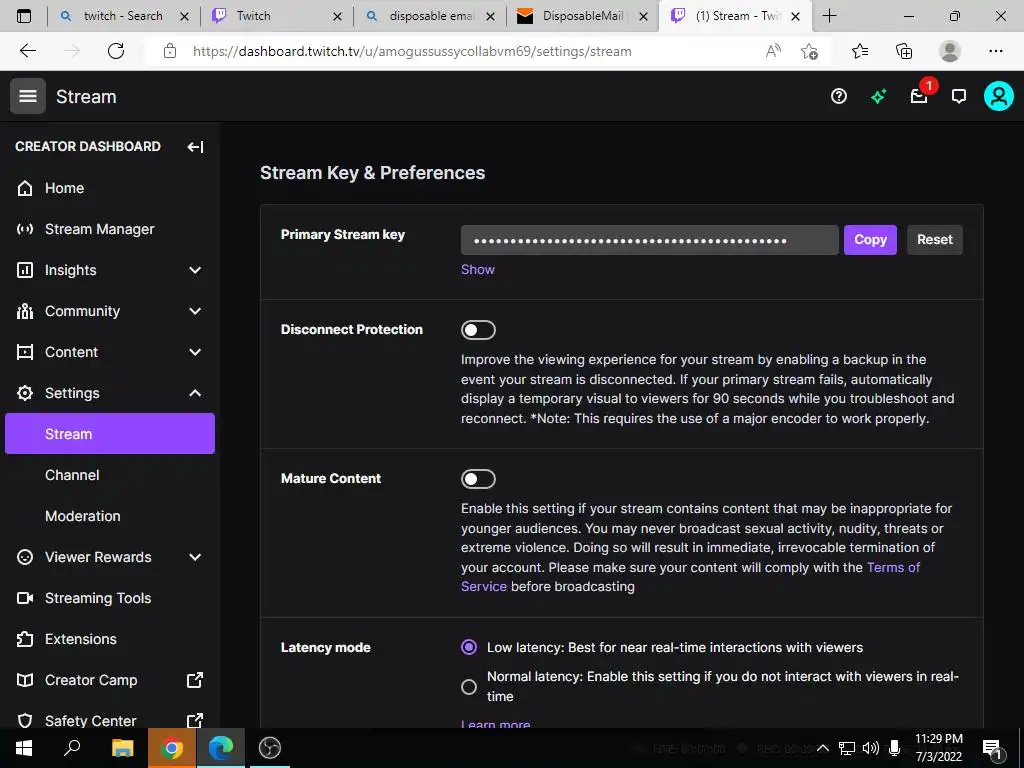This screenshot has width=1024, height=768.
Task: Collapse the Creator Dashboard sidebar arrow
Action: 195,146
